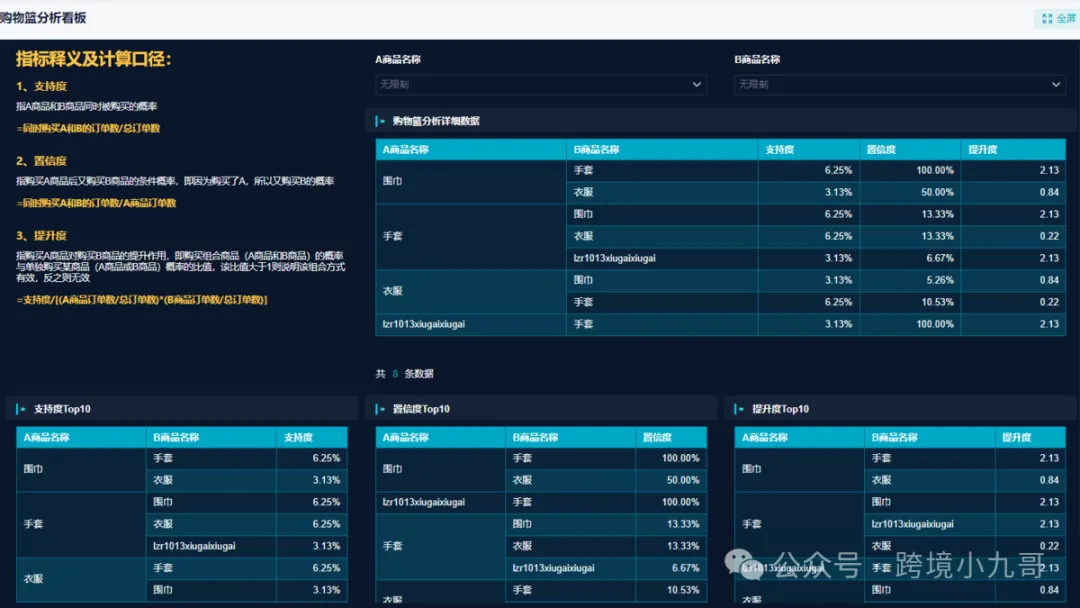Viewport: 1080px width, 608px height.
Task: Click the 提升度Top10 panel title
Action: click(x=781, y=409)
